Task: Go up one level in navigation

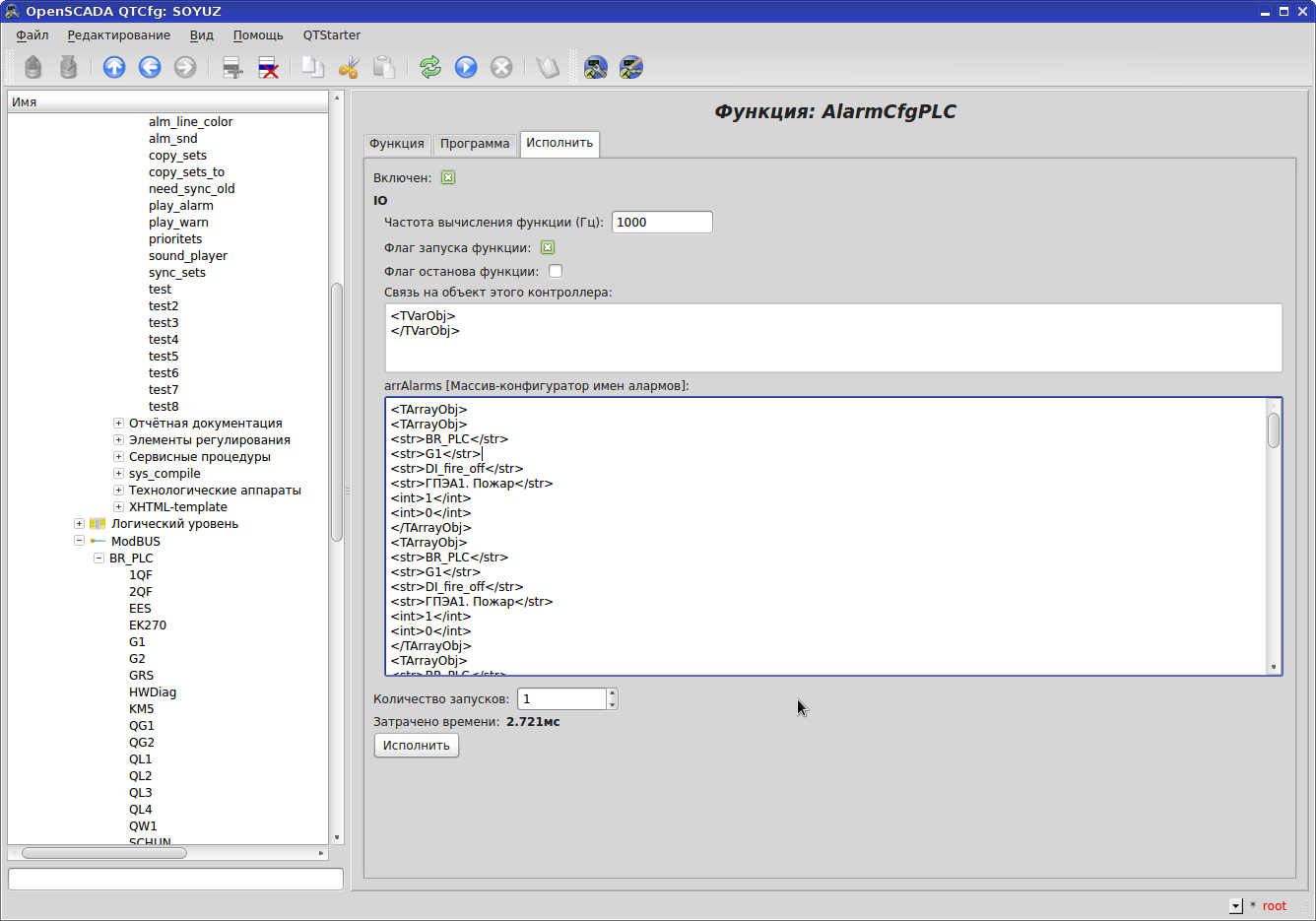Action: 113,67
